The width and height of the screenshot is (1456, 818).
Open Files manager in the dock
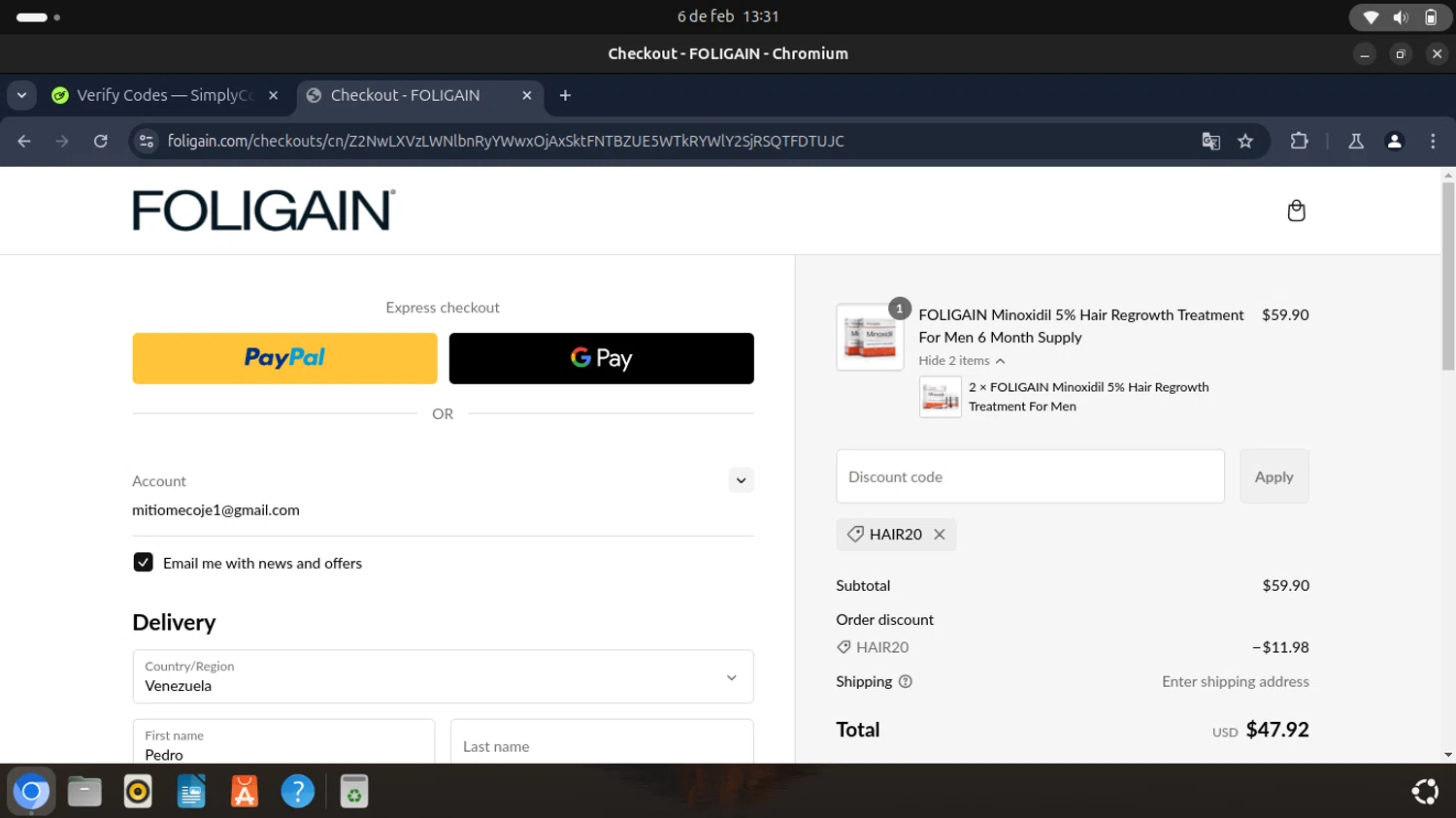(84, 792)
